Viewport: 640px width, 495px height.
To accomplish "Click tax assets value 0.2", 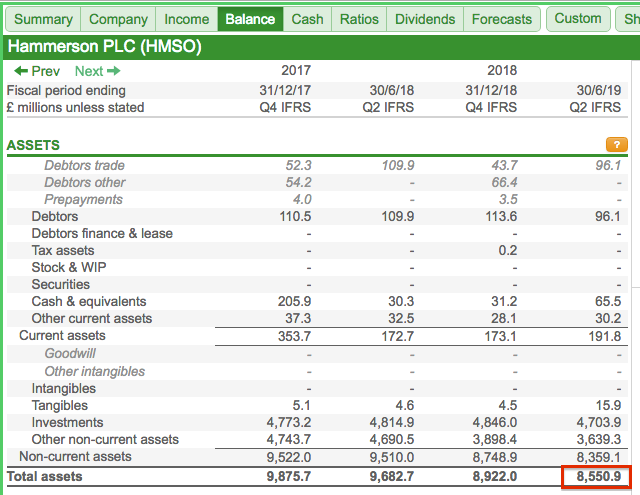I will (507, 251).
